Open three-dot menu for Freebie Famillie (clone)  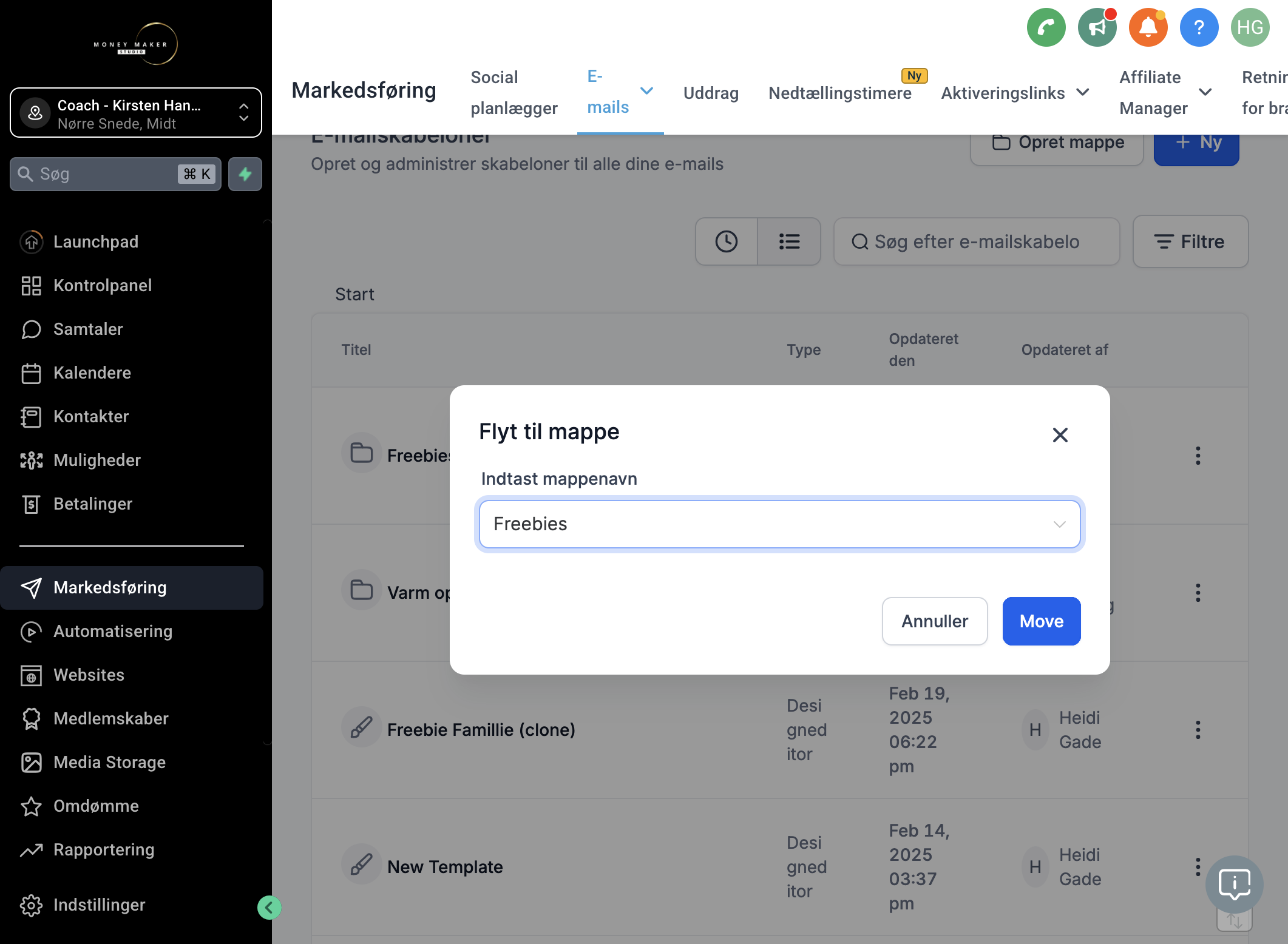1198,730
